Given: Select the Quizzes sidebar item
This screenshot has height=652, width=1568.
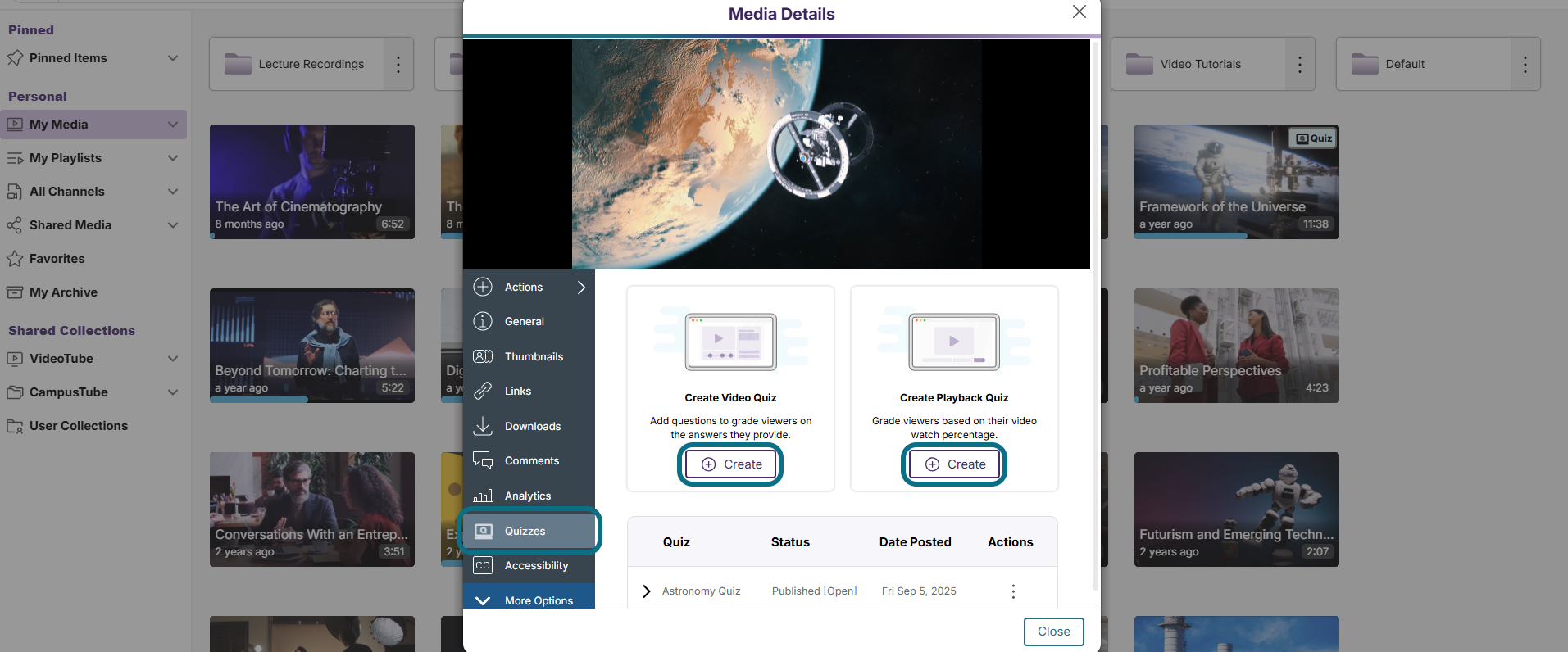Looking at the screenshot, I should coord(529,531).
